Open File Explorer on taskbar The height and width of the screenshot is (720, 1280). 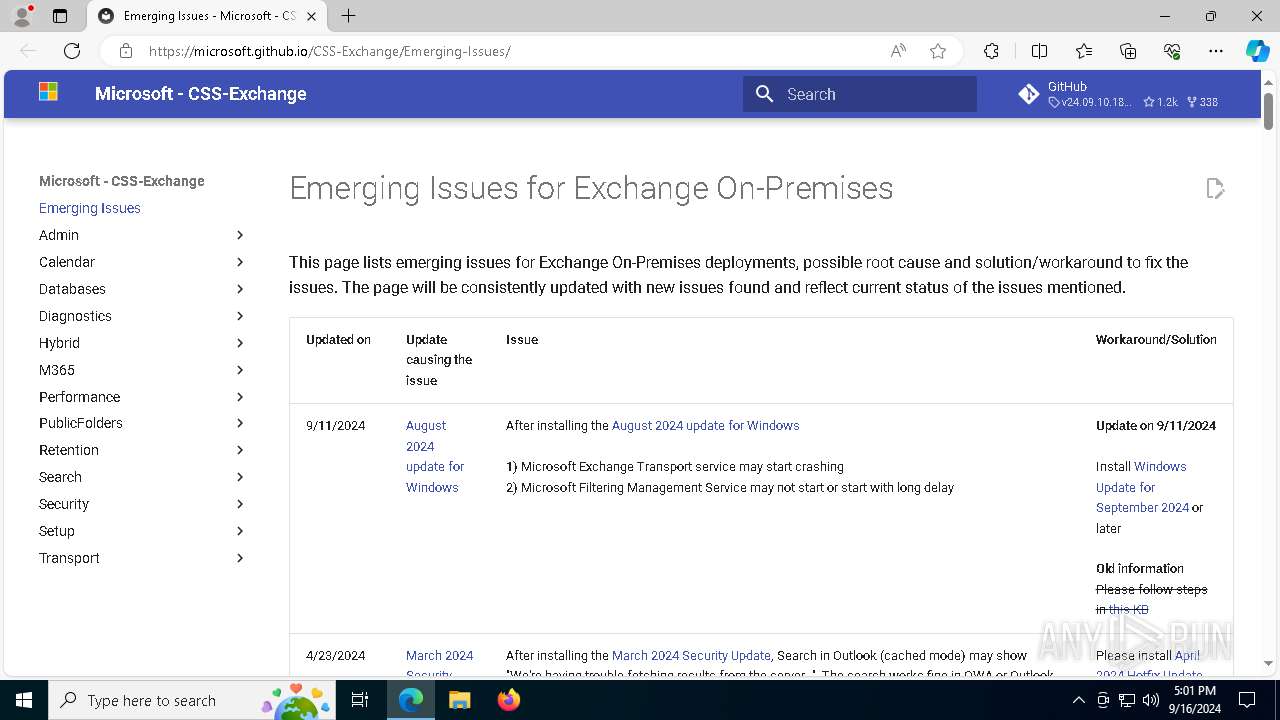coord(459,700)
